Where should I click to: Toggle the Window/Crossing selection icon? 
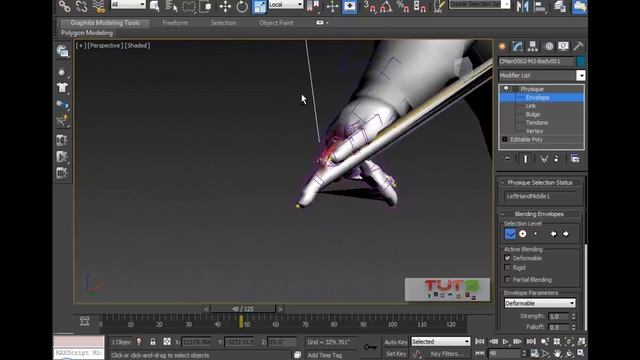coord(206,6)
